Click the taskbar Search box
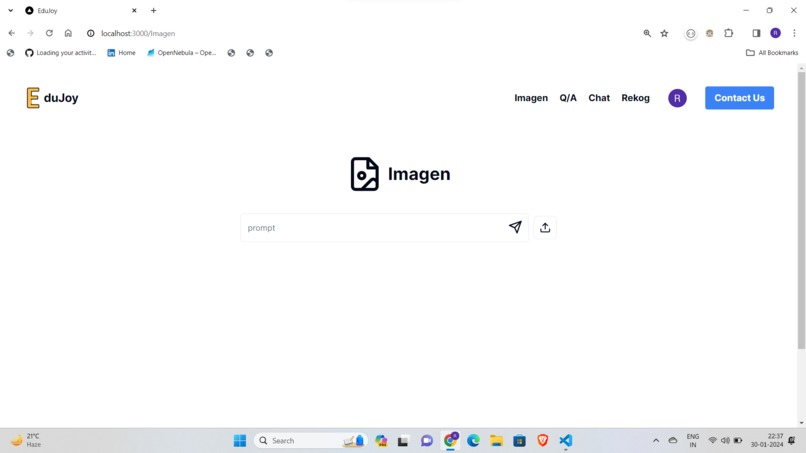 click(x=310, y=441)
